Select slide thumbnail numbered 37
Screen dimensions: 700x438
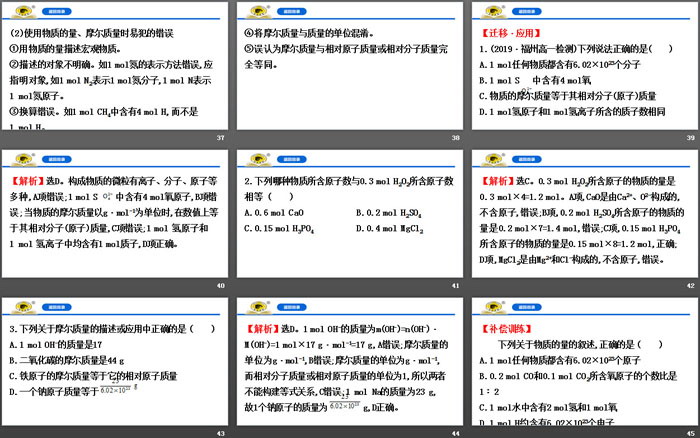tap(115, 66)
